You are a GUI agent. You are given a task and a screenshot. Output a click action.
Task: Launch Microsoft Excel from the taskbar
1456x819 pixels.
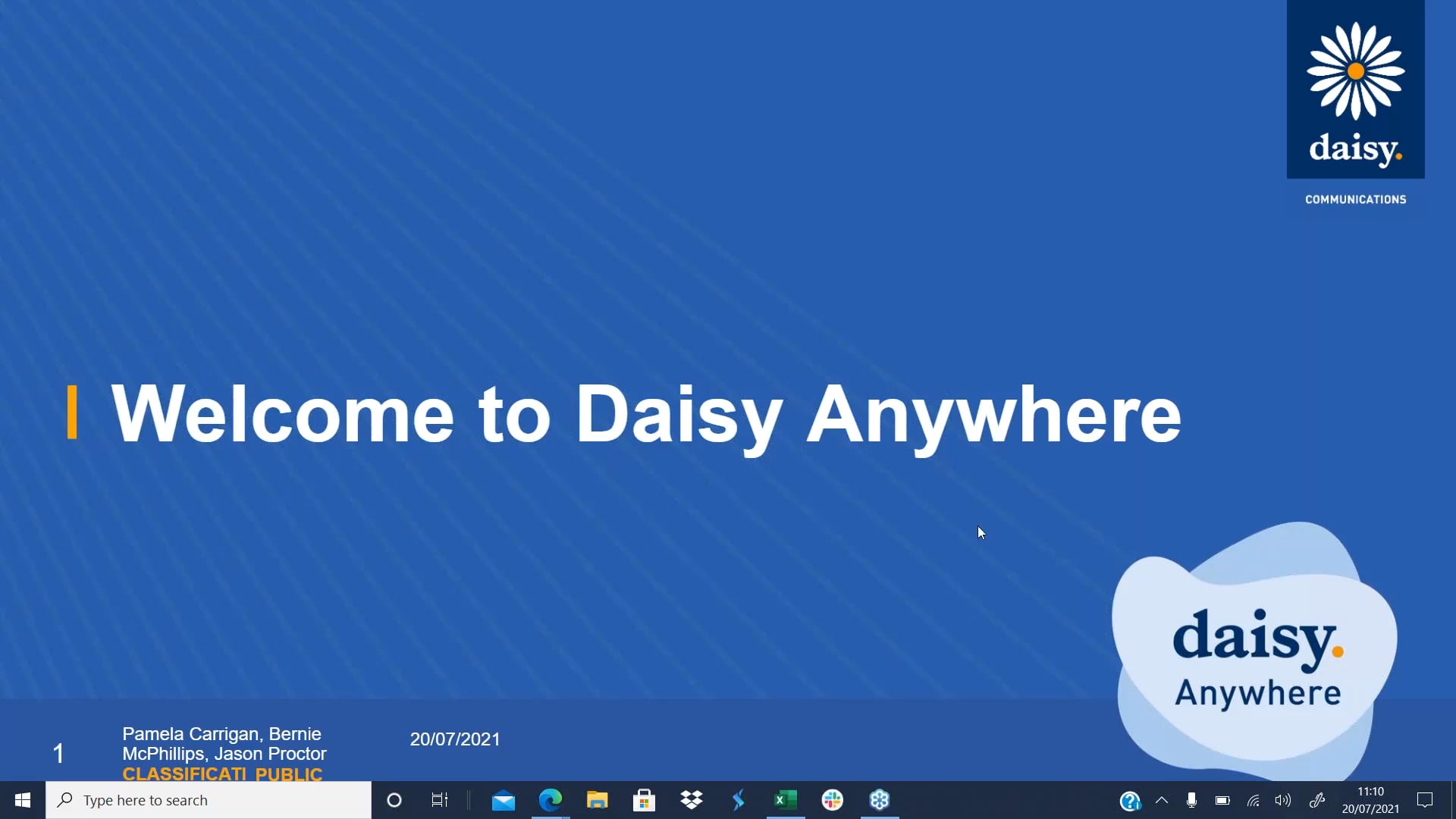click(786, 800)
